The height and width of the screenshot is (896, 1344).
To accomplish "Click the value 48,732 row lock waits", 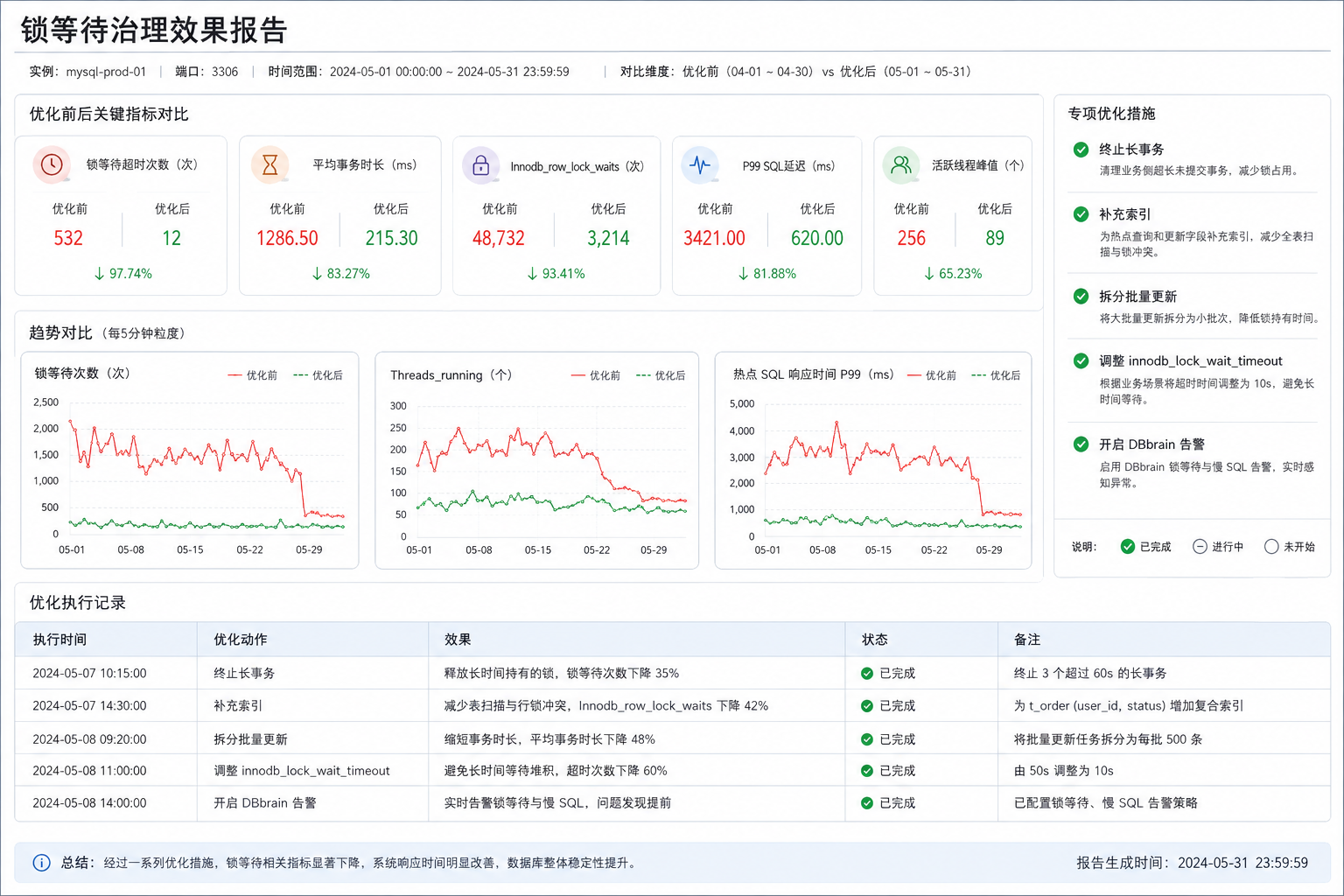I will coord(499,238).
